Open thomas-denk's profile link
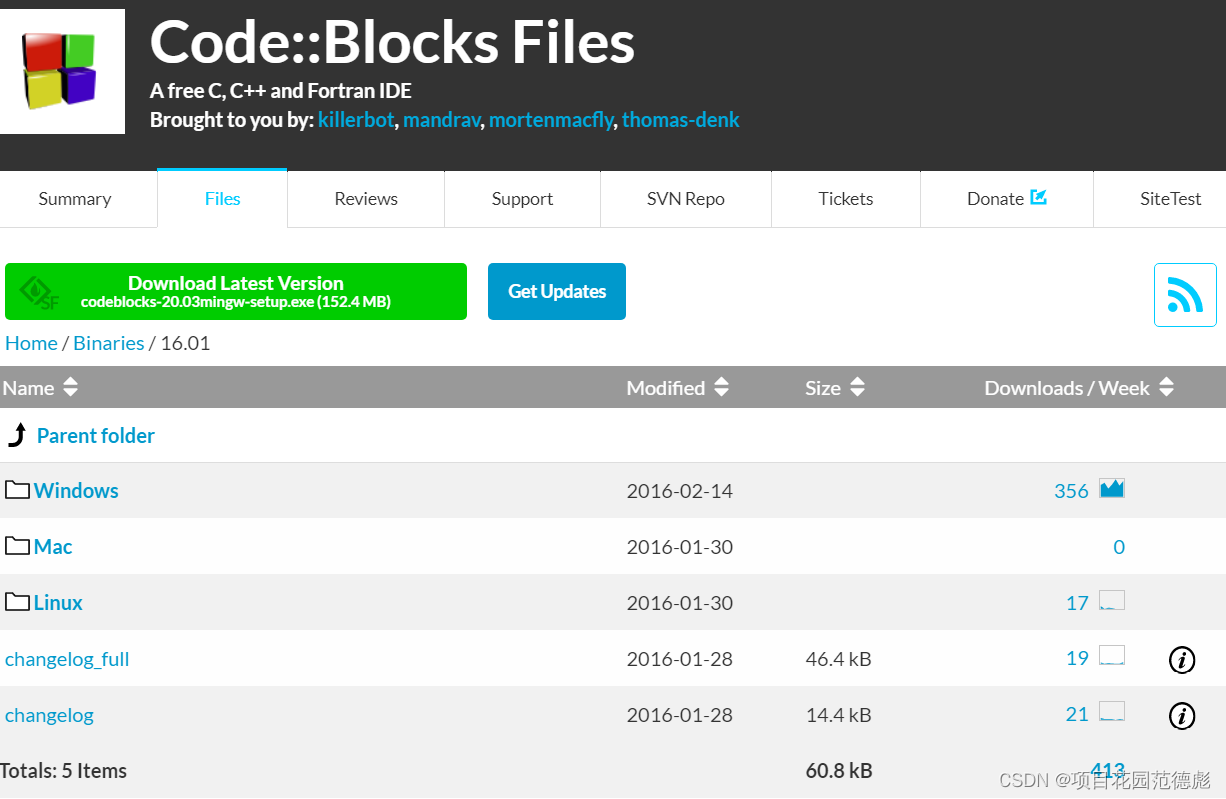 681,120
